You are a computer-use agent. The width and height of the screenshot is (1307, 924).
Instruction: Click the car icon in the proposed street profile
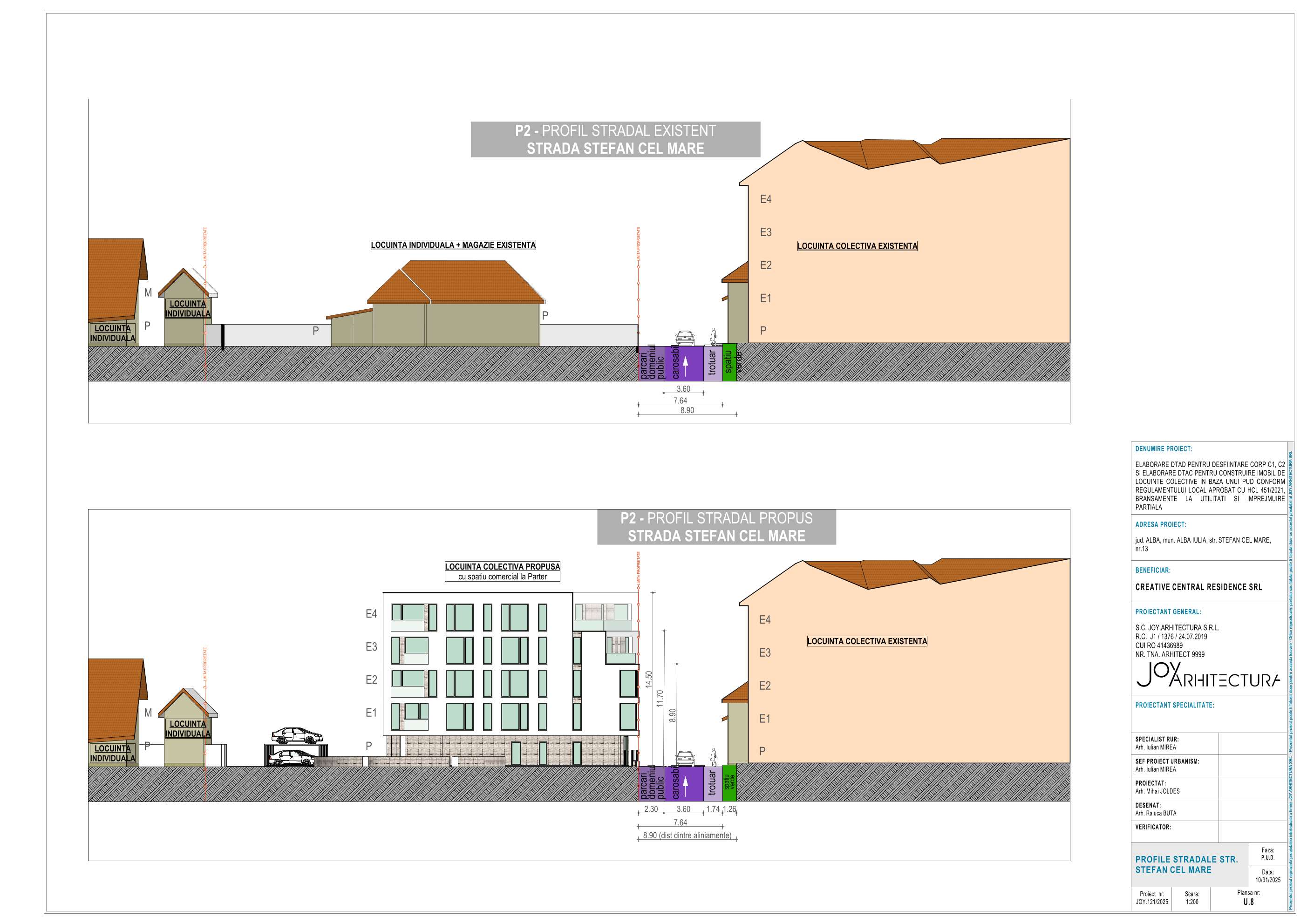point(684,758)
